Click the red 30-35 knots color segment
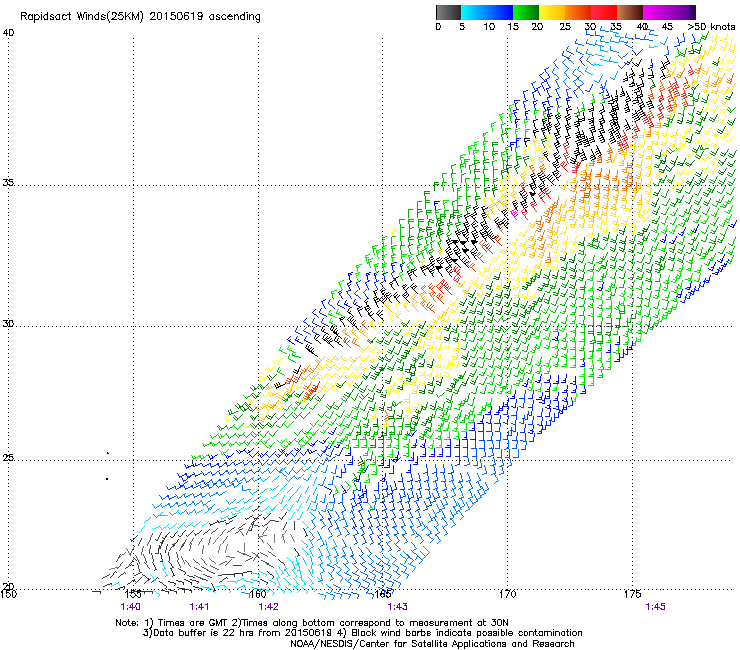The height and width of the screenshot is (650, 740). click(x=604, y=12)
